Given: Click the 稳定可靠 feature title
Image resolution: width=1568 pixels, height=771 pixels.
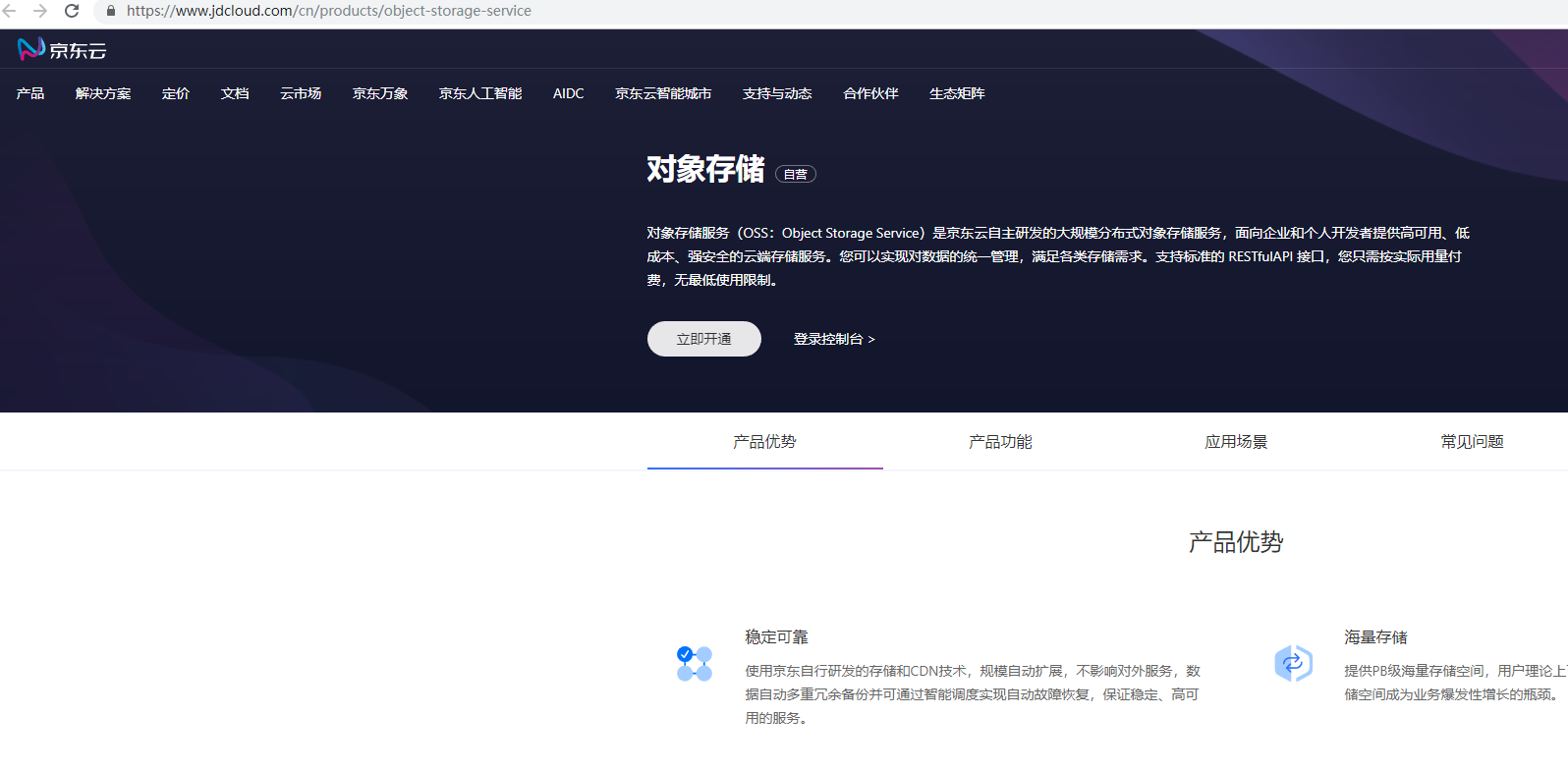Looking at the screenshot, I should tap(776, 637).
